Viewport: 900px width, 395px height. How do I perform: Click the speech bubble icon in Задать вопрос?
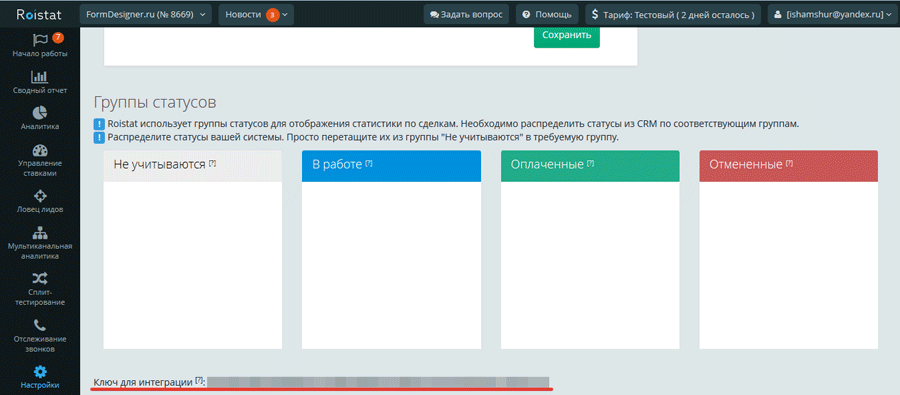(x=434, y=14)
